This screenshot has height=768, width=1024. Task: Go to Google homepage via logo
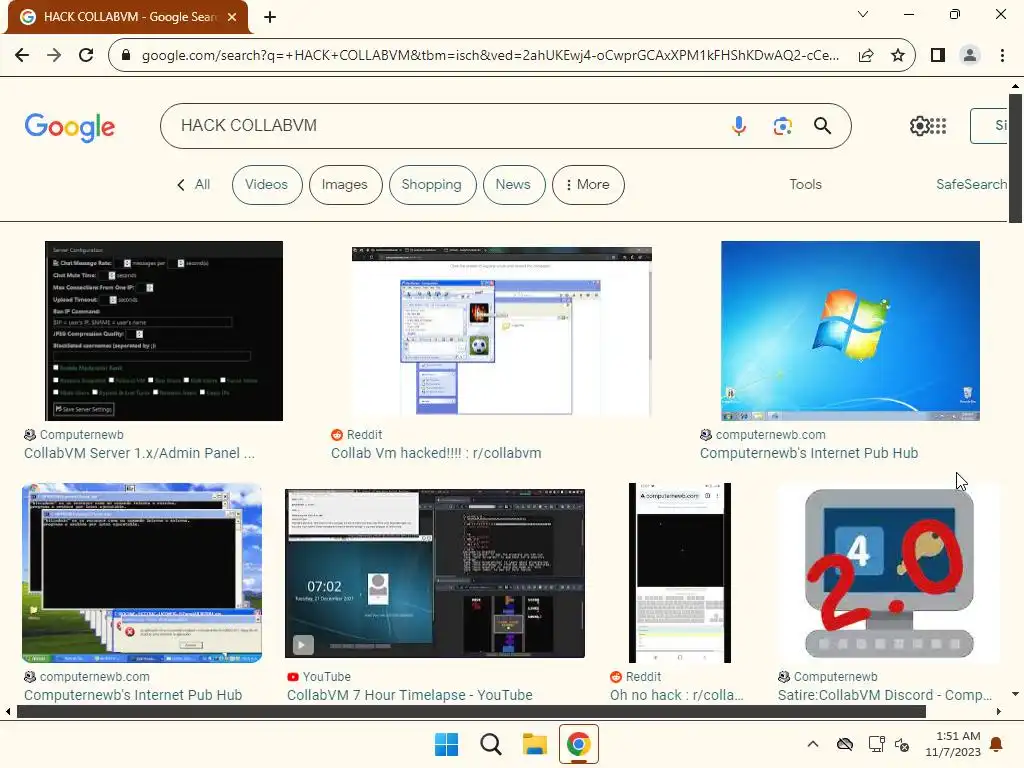(70, 127)
